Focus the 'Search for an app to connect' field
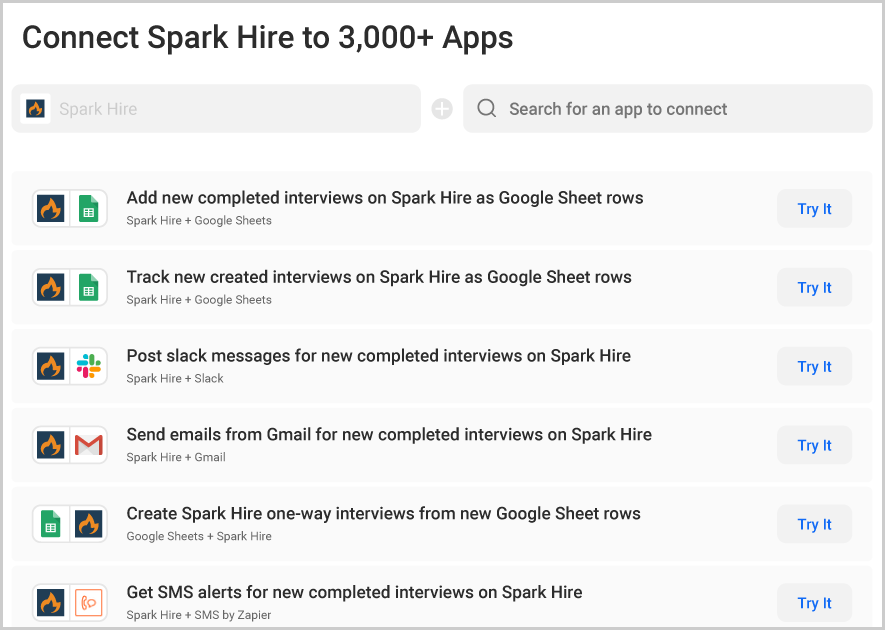This screenshot has width=885, height=630. click(668, 108)
